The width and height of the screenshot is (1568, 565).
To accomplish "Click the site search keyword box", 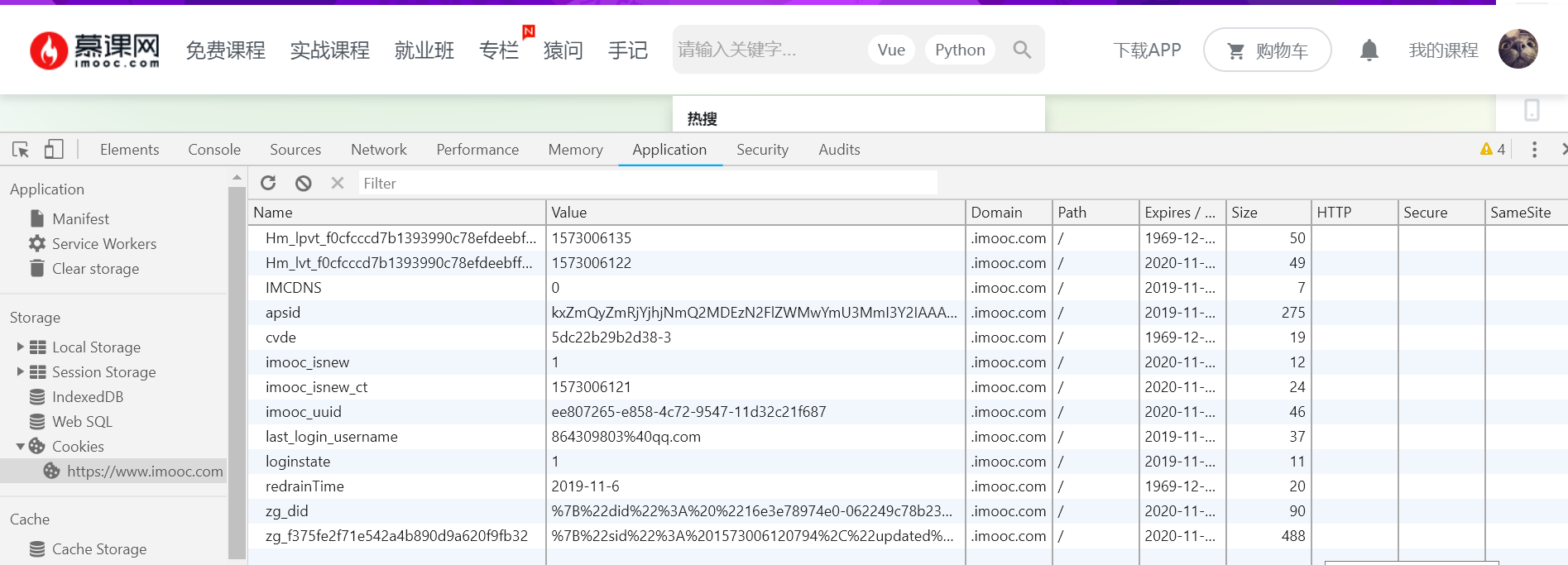I will coord(770,50).
